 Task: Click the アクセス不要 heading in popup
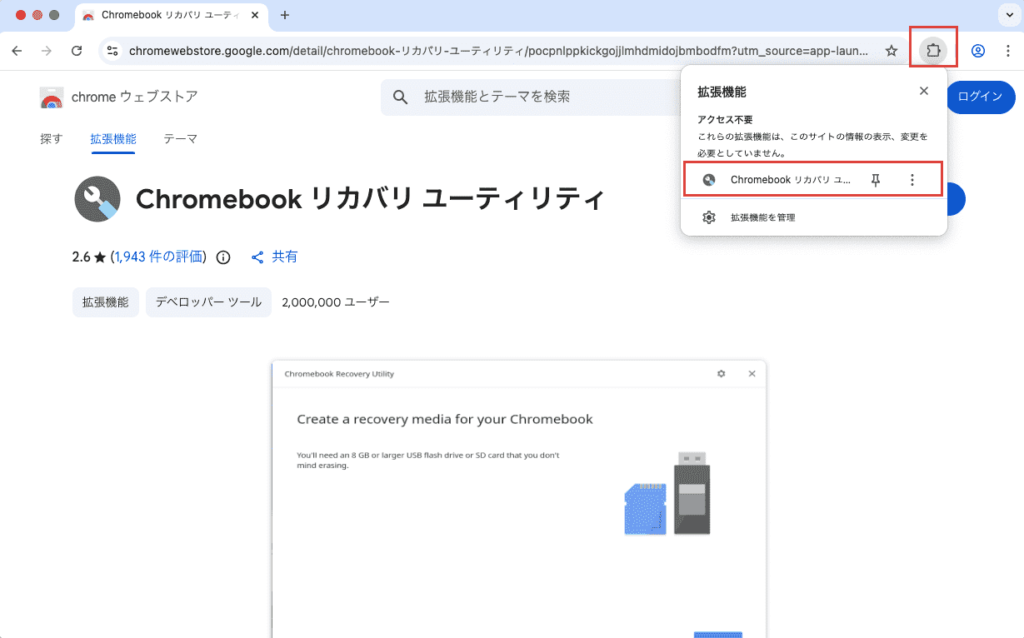click(725, 120)
